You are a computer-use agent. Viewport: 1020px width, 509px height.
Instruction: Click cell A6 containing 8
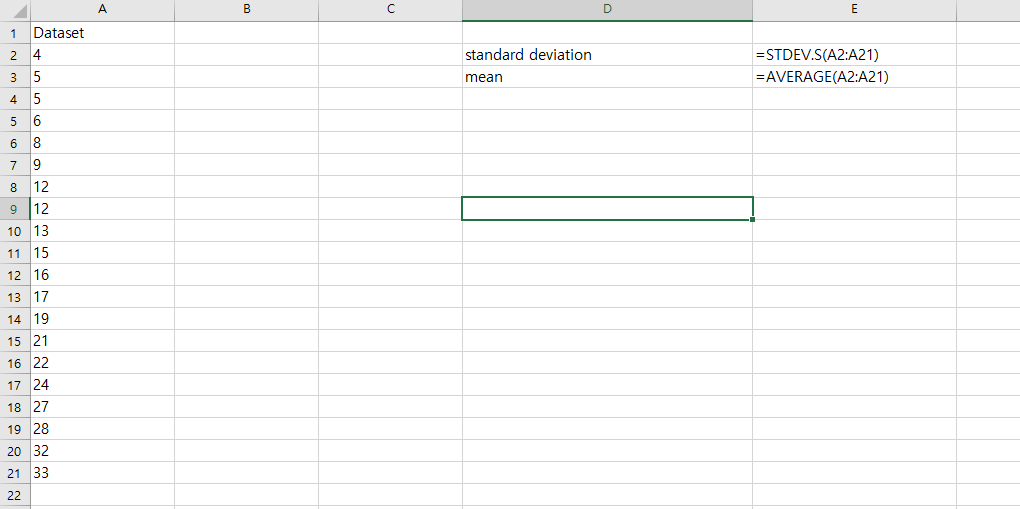(102, 143)
